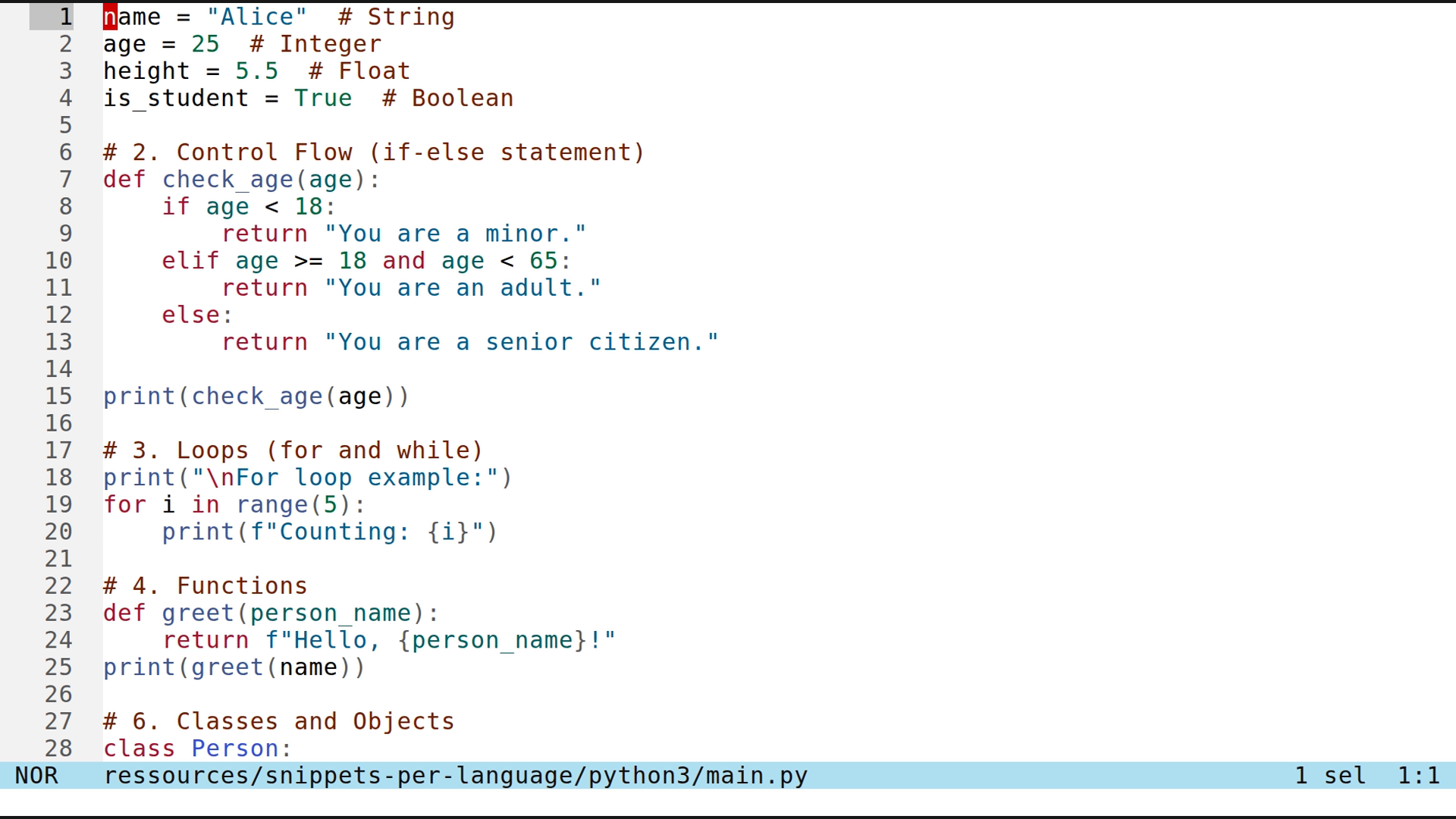Image resolution: width=1456 pixels, height=819 pixels.
Task: Click line number 15 in the gutter
Action: click(58, 396)
